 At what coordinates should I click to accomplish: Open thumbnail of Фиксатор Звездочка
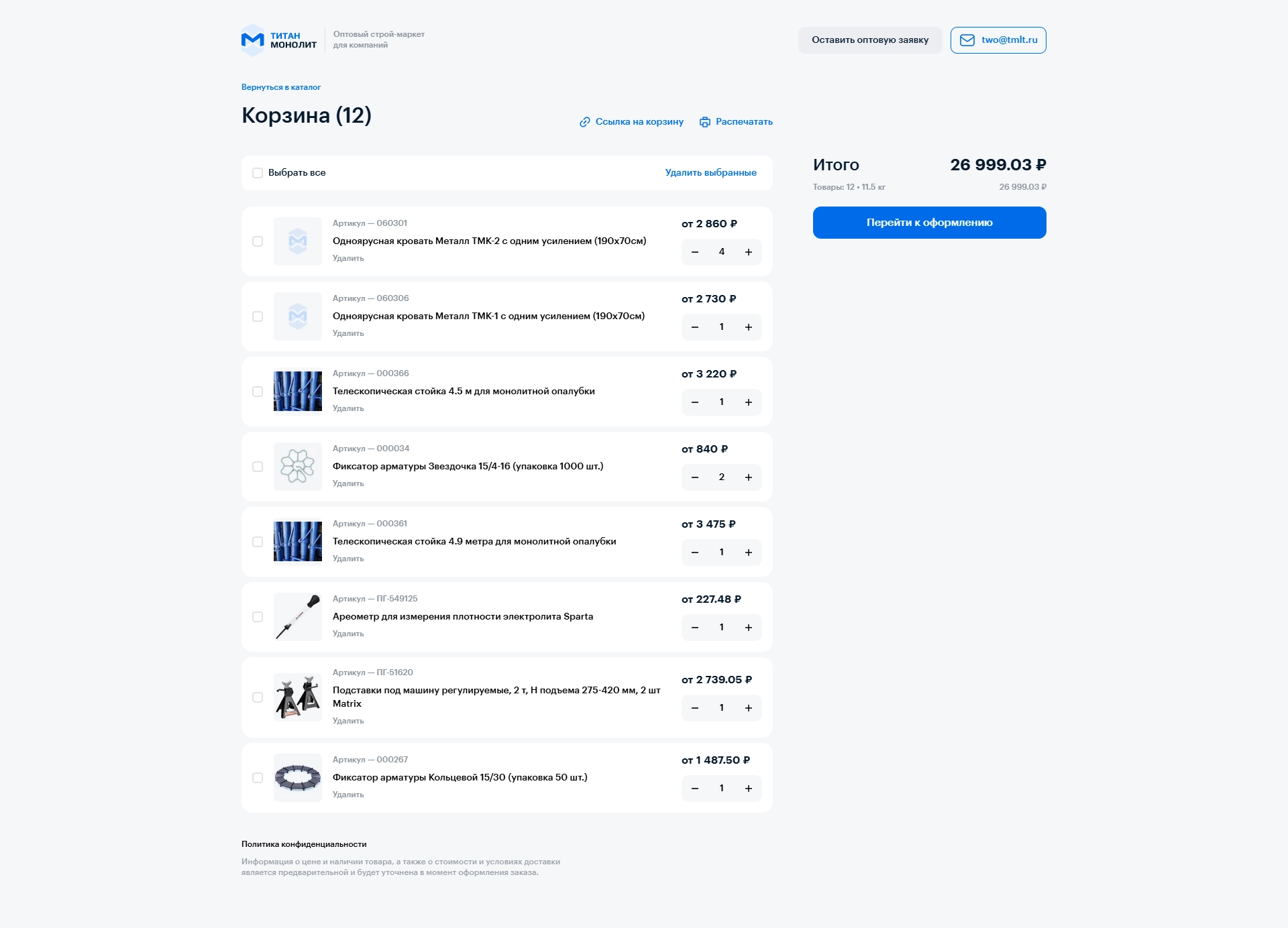[298, 467]
